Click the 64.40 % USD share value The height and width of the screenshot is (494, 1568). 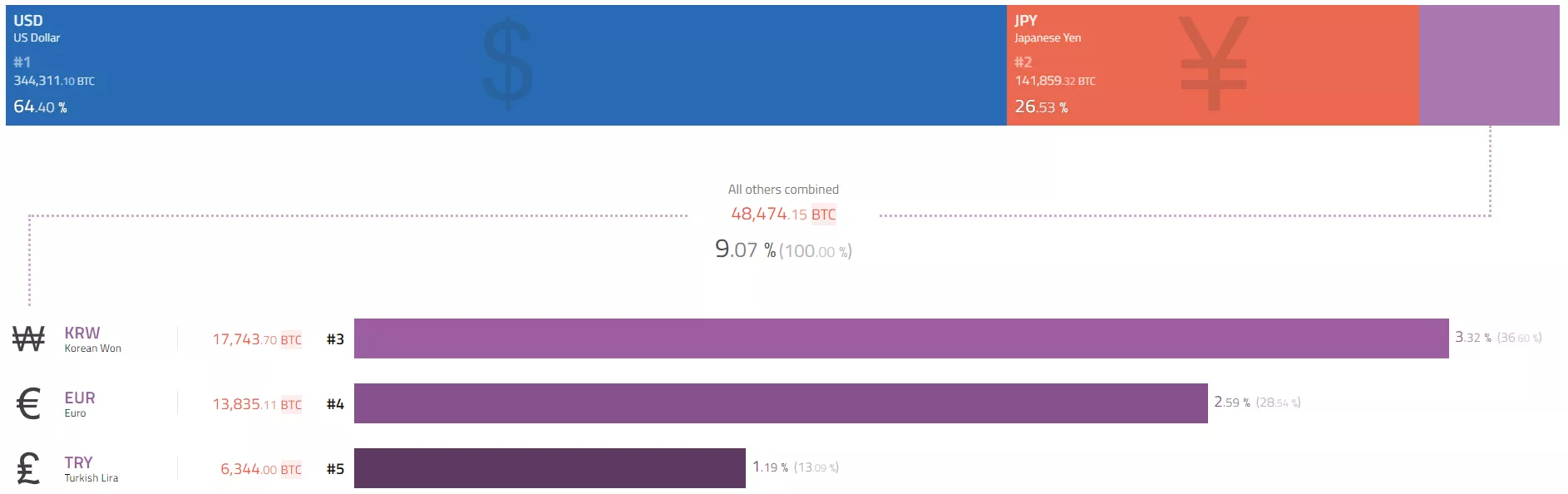(40, 107)
